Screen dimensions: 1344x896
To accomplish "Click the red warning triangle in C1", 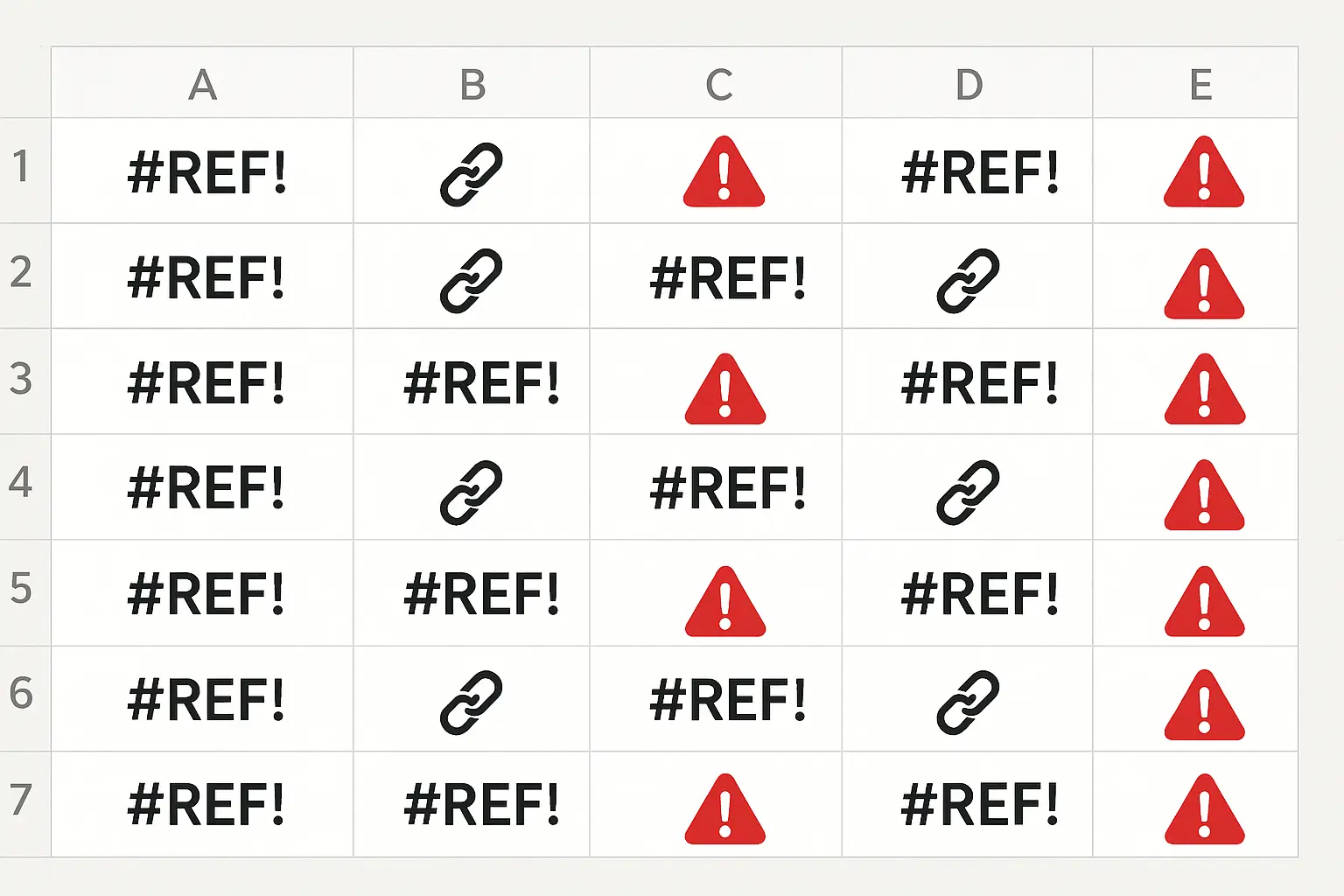I will [724, 174].
